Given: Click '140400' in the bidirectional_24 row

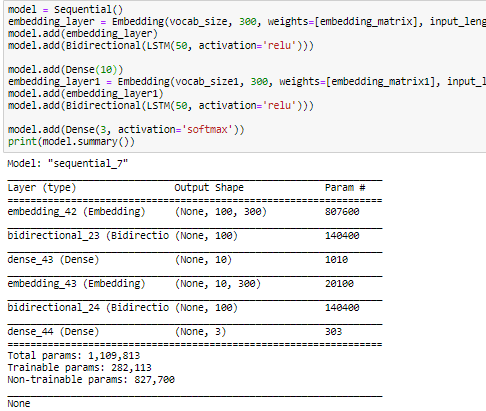Looking at the screenshot, I should 342,308.
